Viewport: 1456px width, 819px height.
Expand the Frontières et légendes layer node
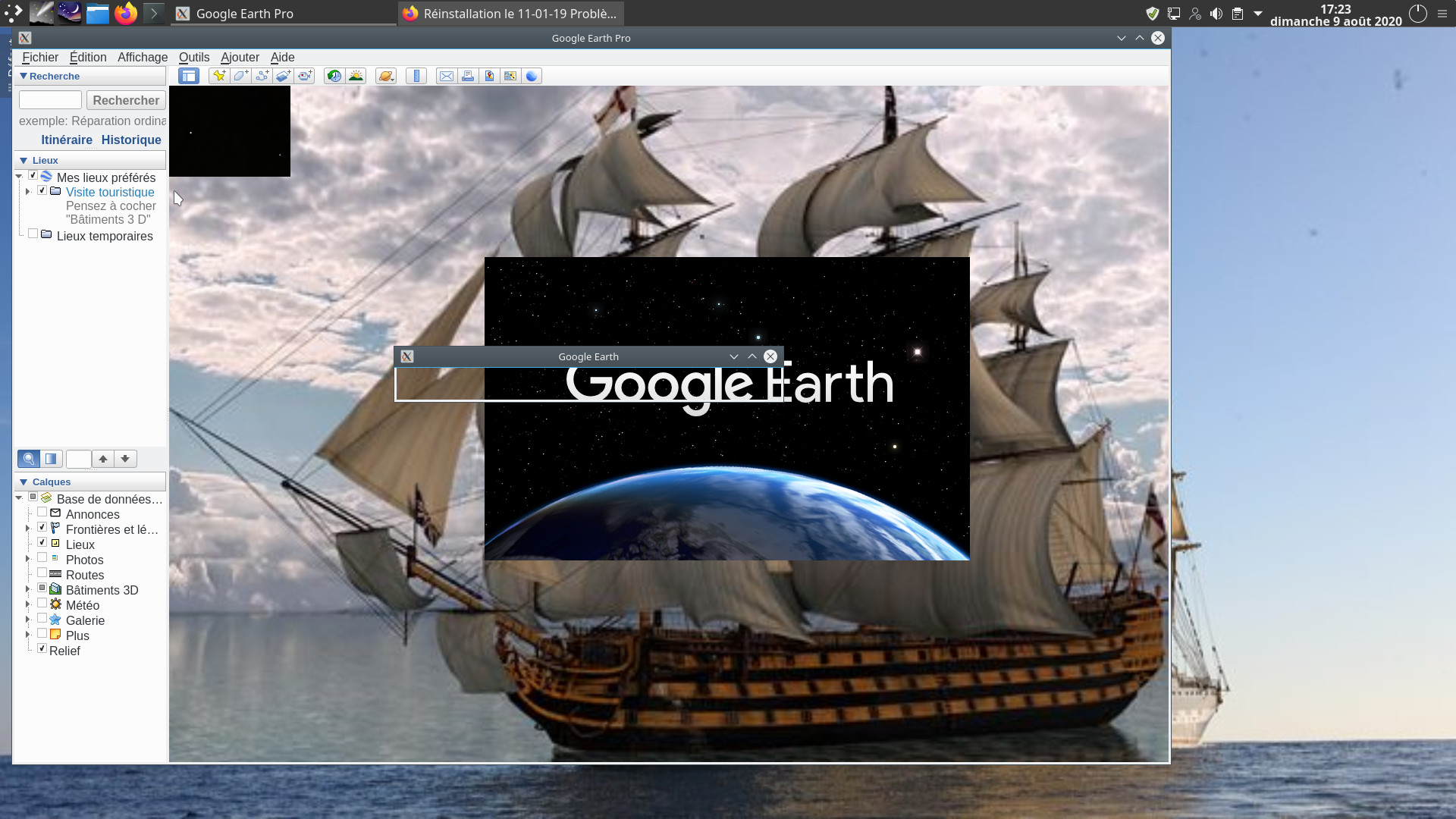[x=28, y=529]
